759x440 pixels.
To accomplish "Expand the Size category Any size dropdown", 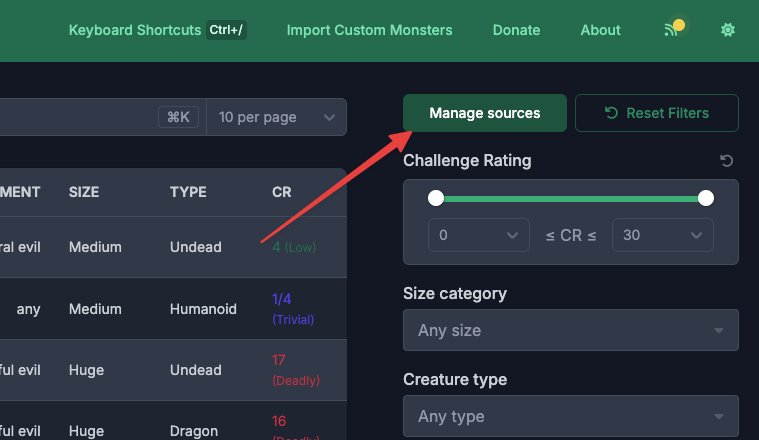I will (570, 330).
